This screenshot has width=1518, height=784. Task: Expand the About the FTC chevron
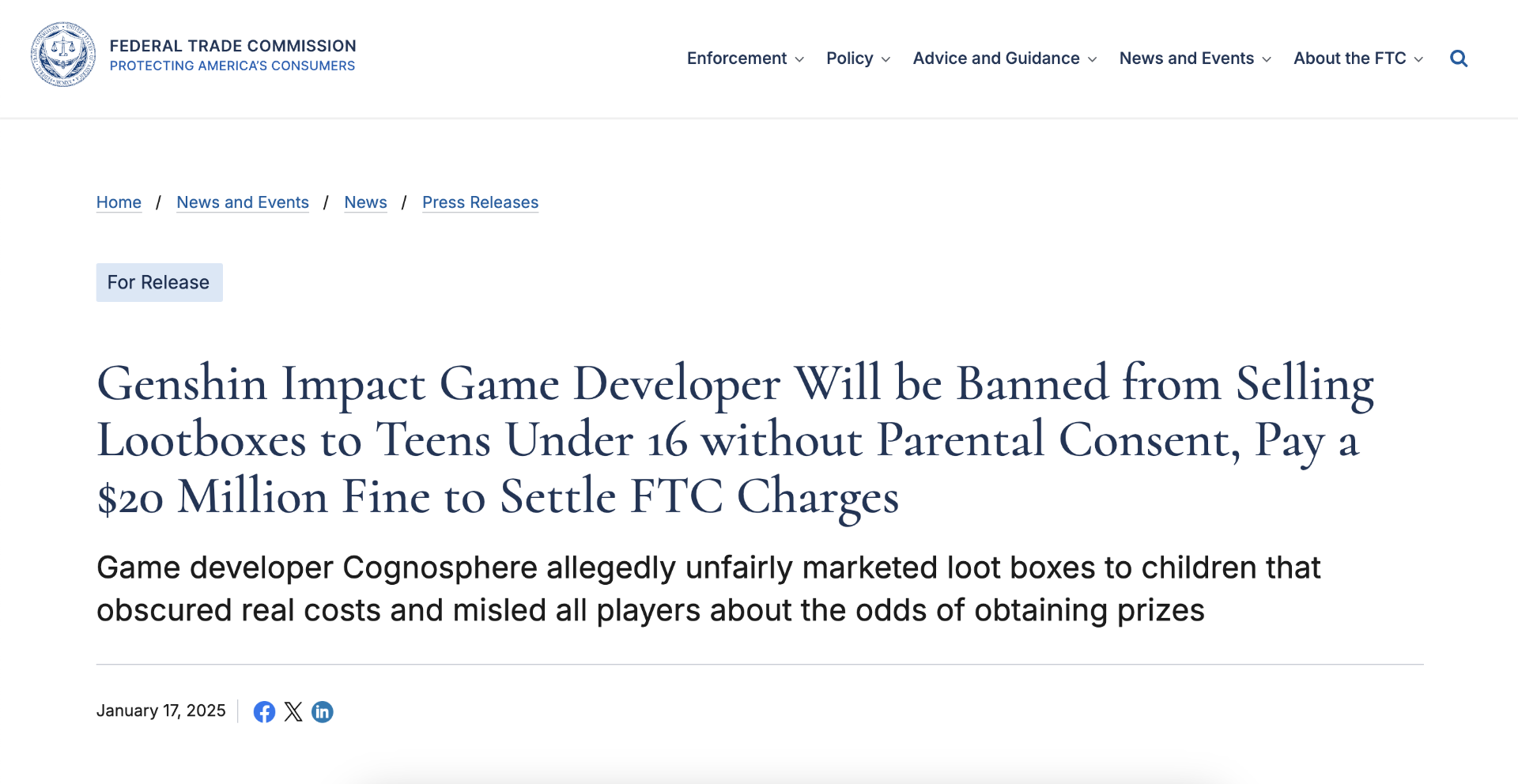pos(1418,59)
